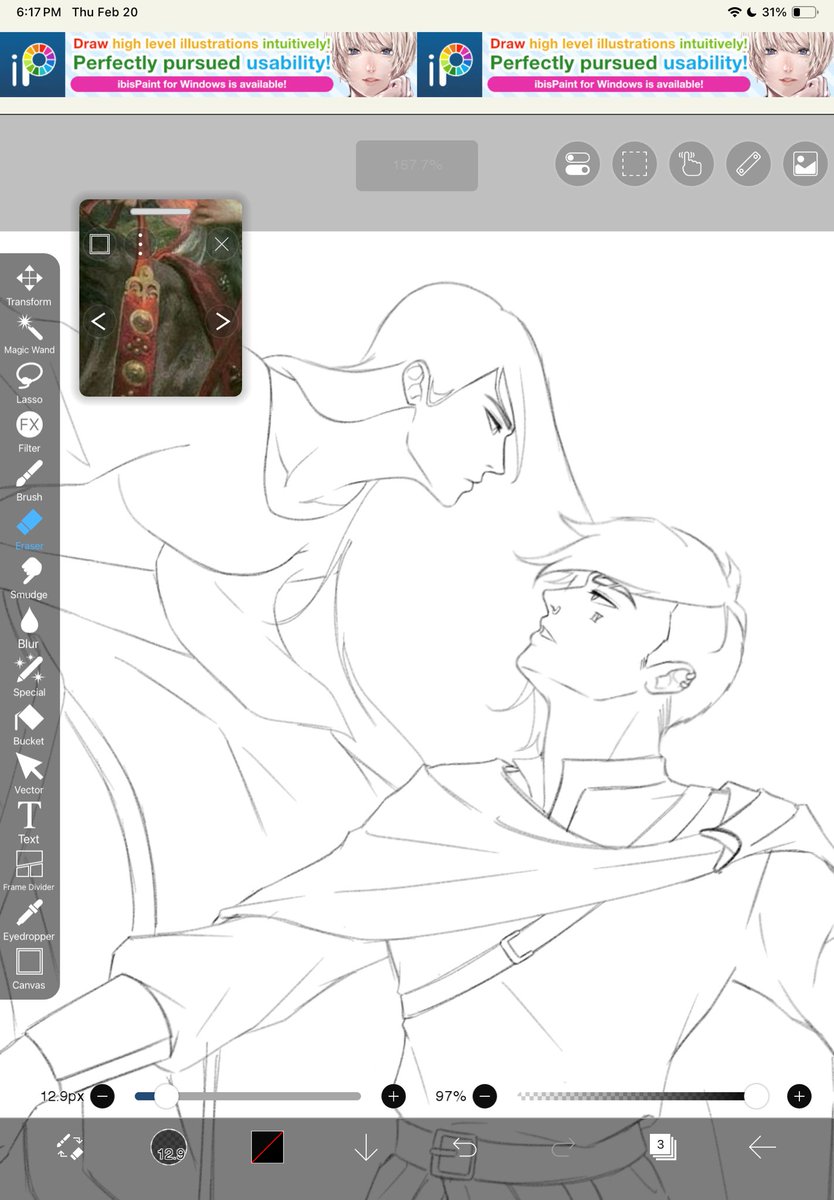
Task: Increase opacity with plus button
Action: point(799,1096)
